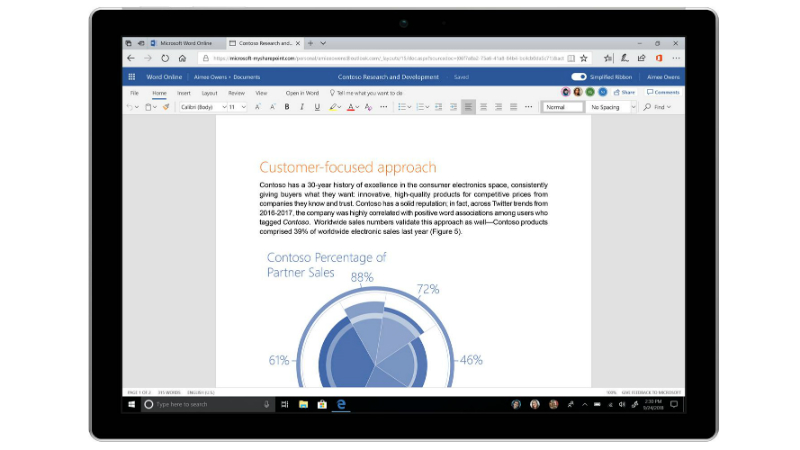Toggle the Simplified Ribbon switch
The image size is (800, 450).
(579, 77)
